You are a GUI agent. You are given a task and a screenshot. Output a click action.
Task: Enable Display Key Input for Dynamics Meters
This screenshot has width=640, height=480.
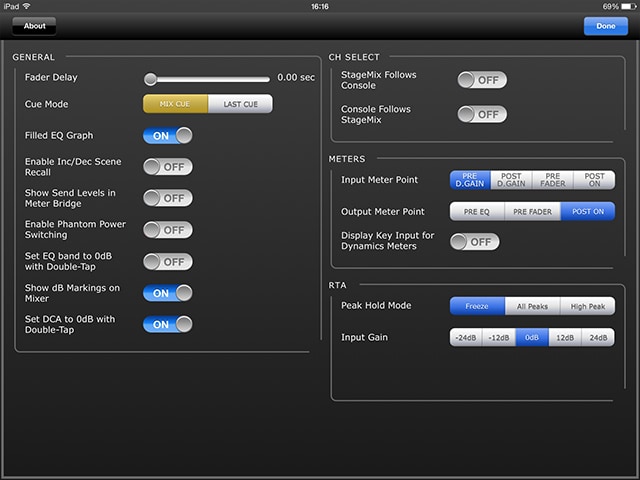click(x=474, y=241)
